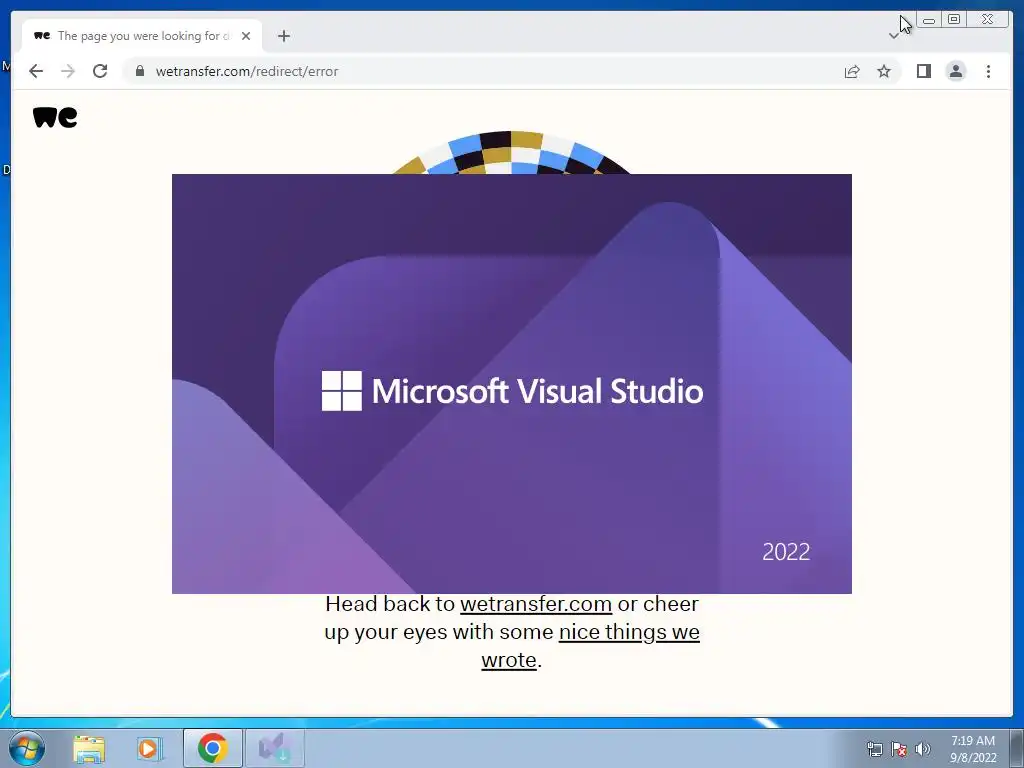Click the Show desktop button at the taskbar end
The image size is (1024, 768).
point(1016,749)
